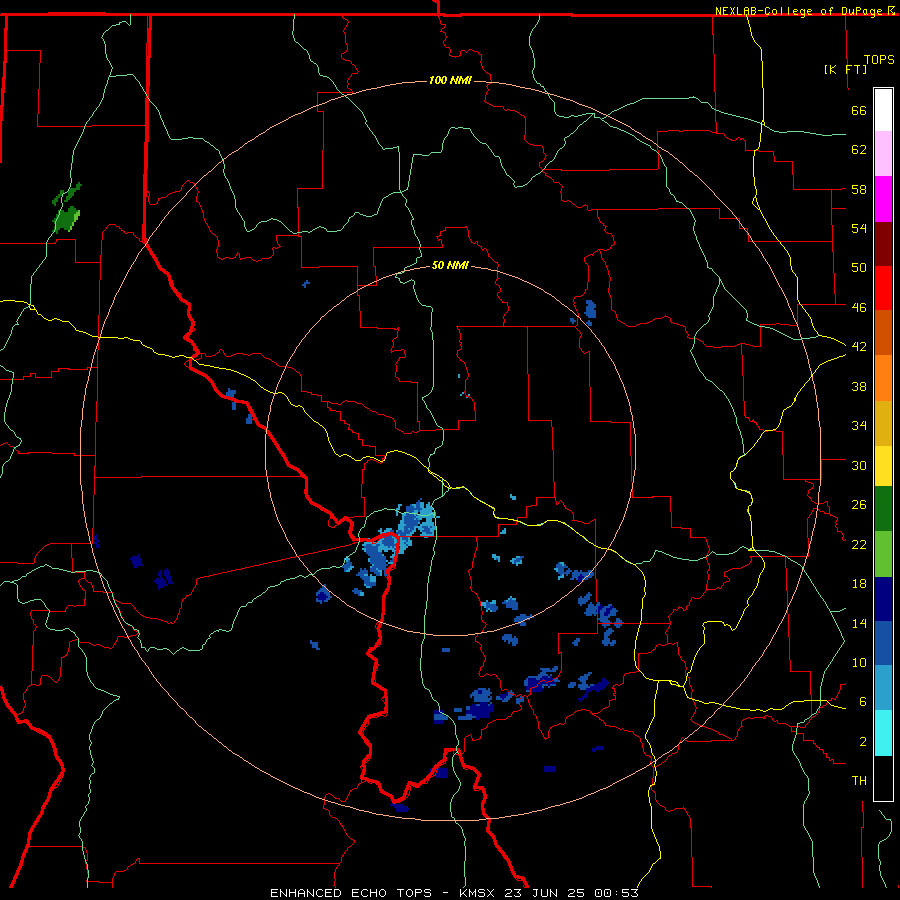The image size is (900, 900).
Task: Select the maroon legend color band
Action: (x=883, y=244)
